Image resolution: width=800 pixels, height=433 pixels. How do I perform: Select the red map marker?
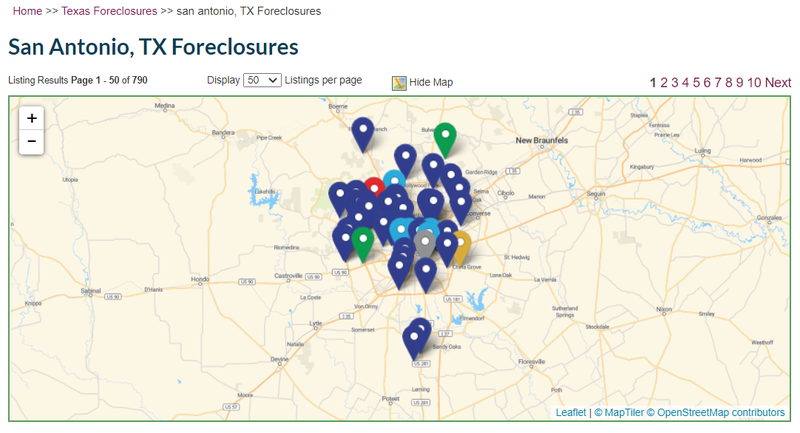pos(374,187)
